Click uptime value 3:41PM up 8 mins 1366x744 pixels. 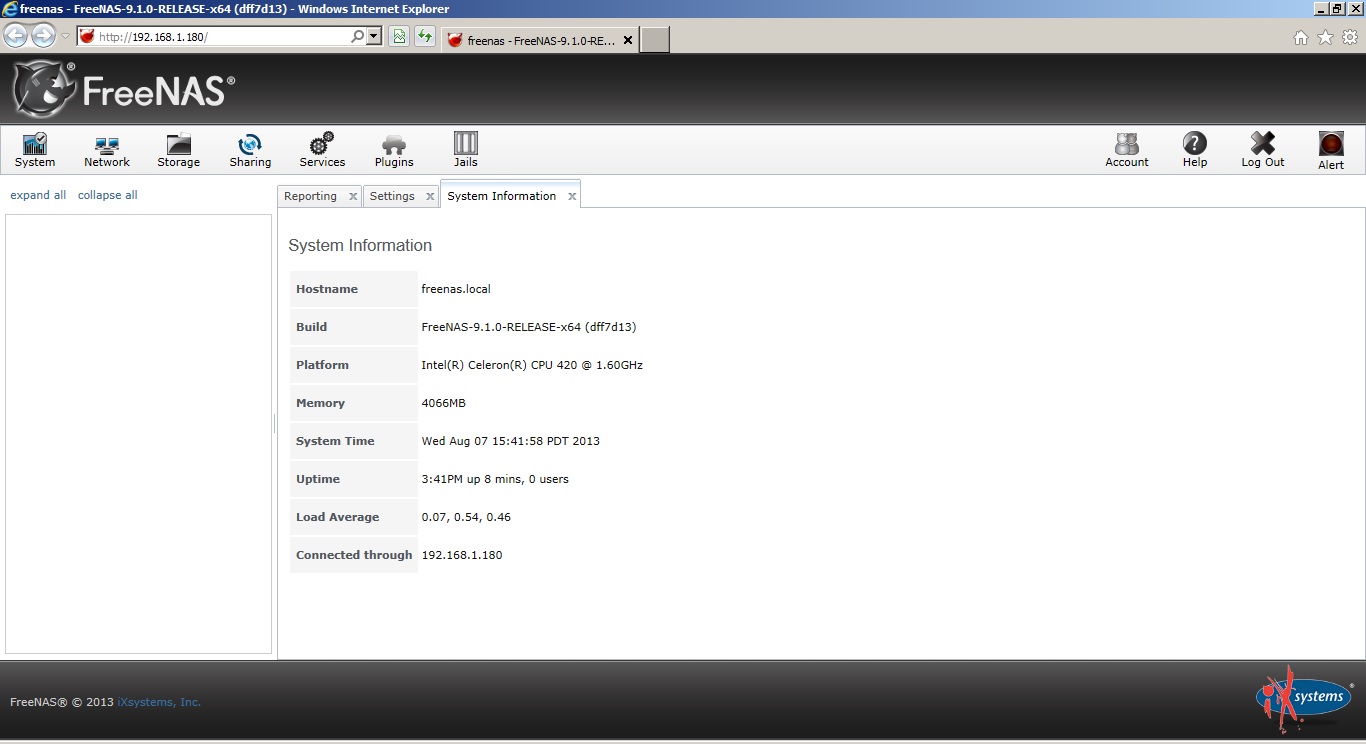pyautogui.click(x=471, y=479)
